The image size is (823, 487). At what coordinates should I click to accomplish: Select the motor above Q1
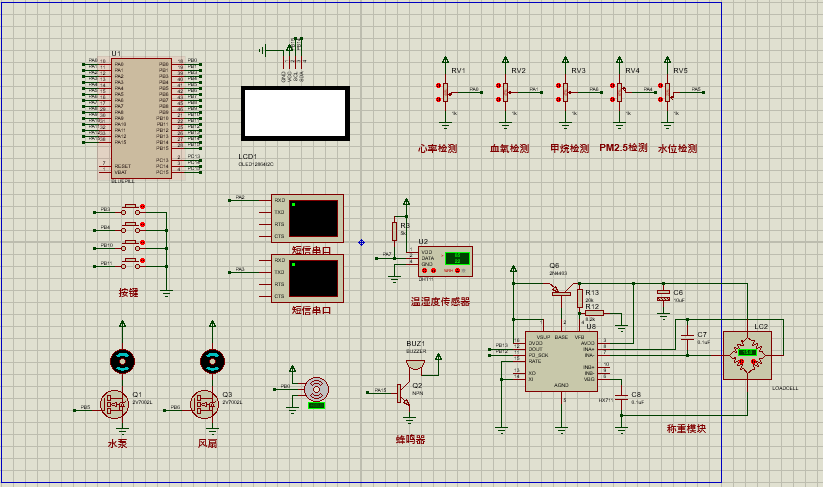click(x=122, y=361)
